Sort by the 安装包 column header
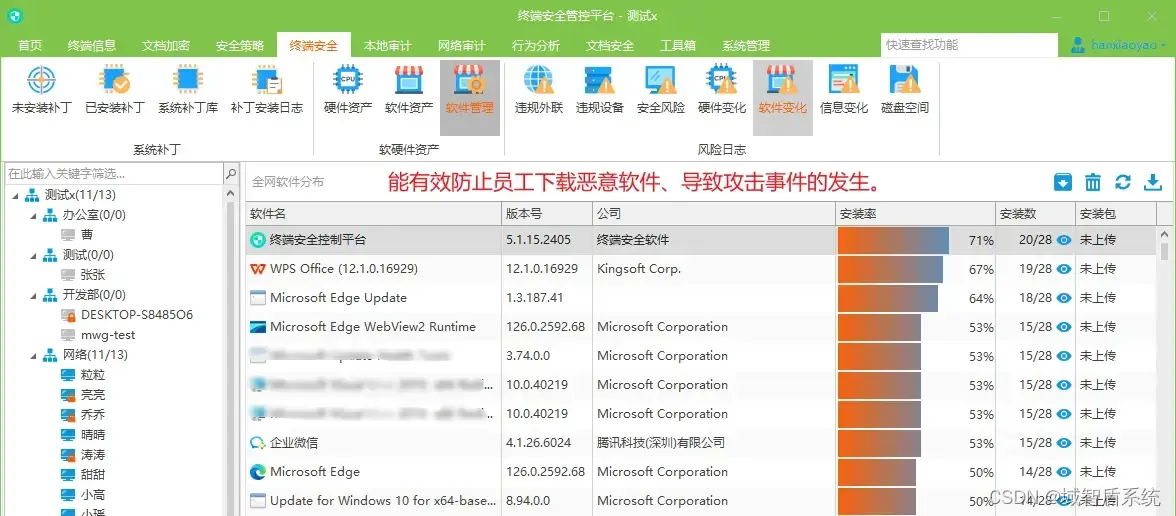Viewport: 1176px width, 516px height. click(1116, 214)
